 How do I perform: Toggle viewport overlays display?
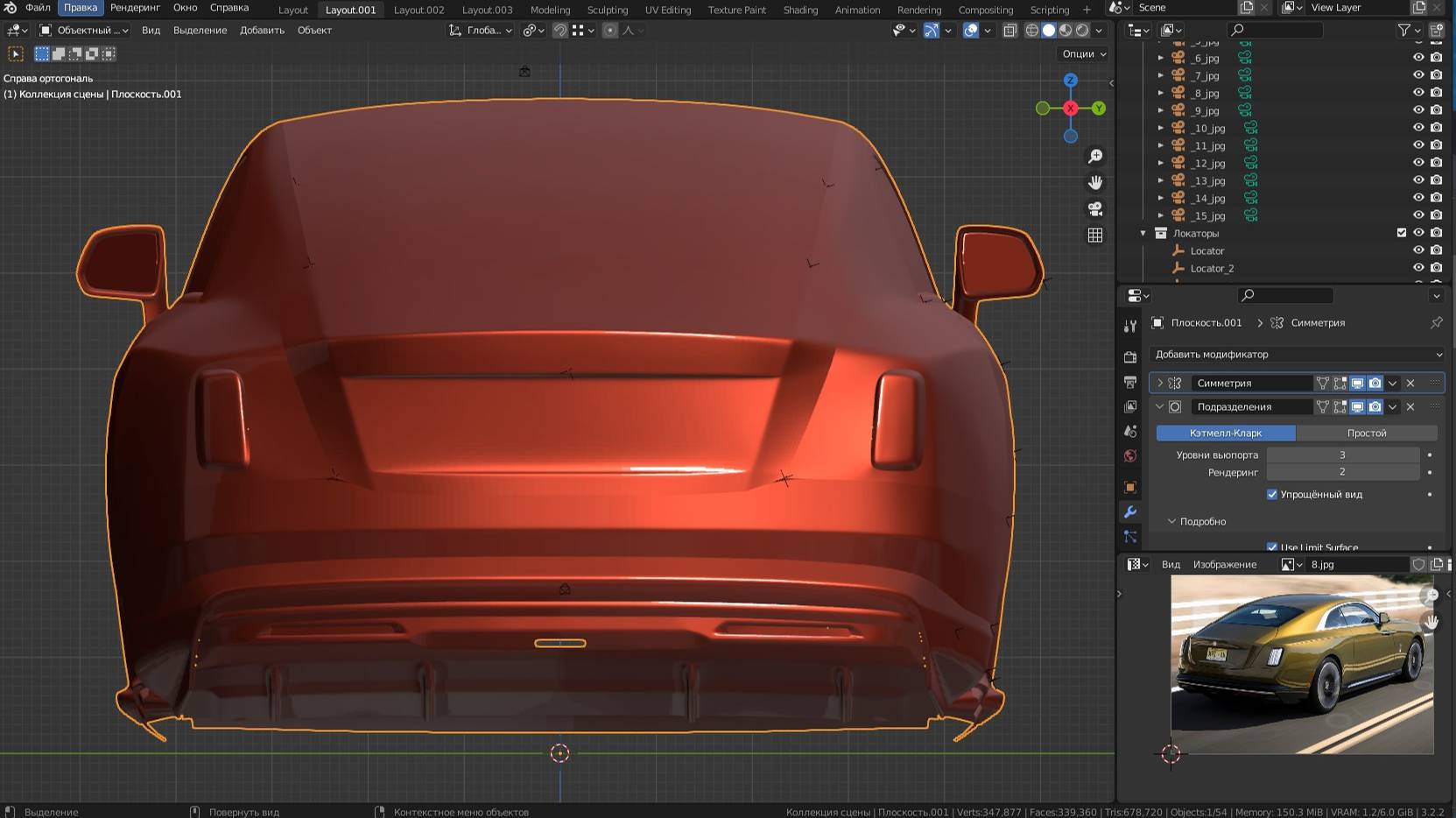[x=971, y=30]
